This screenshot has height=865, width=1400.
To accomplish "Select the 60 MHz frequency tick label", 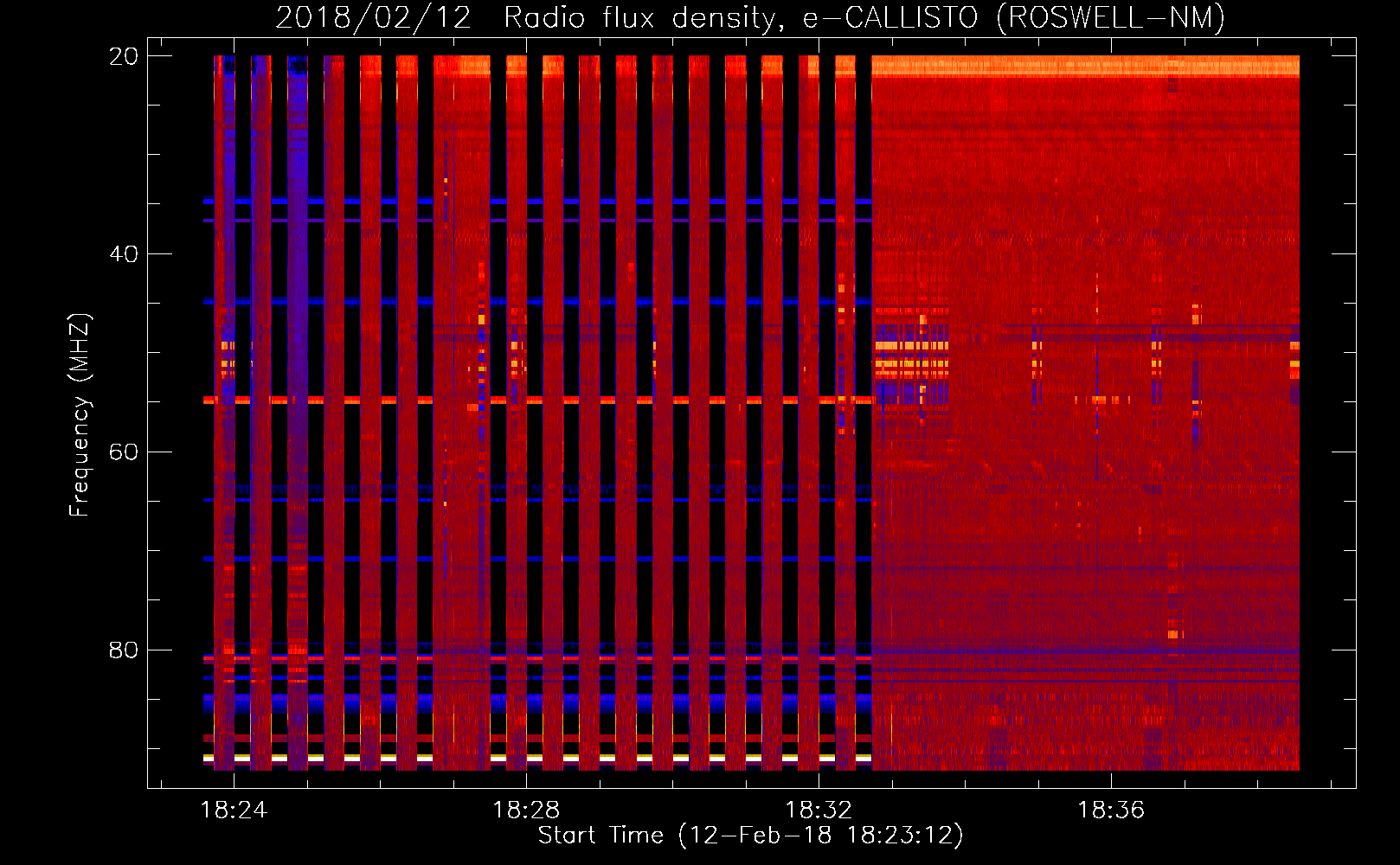I will coord(124,452).
